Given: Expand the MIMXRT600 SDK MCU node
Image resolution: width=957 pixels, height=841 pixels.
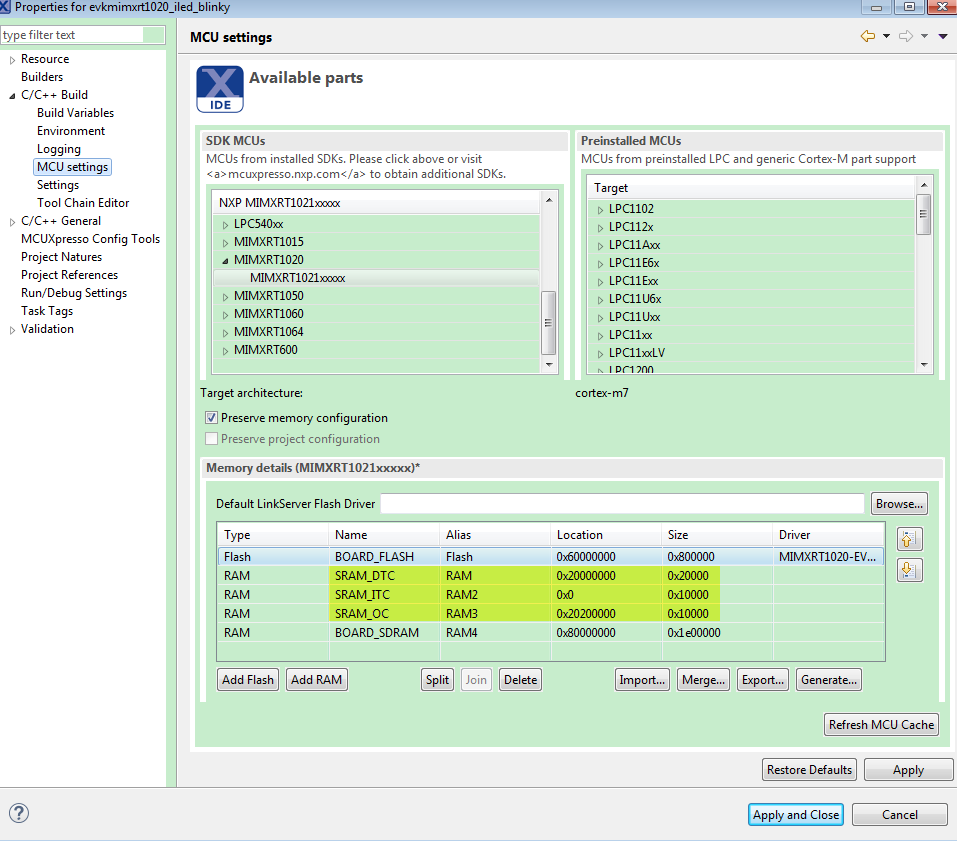Looking at the screenshot, I should click(225, 351).
